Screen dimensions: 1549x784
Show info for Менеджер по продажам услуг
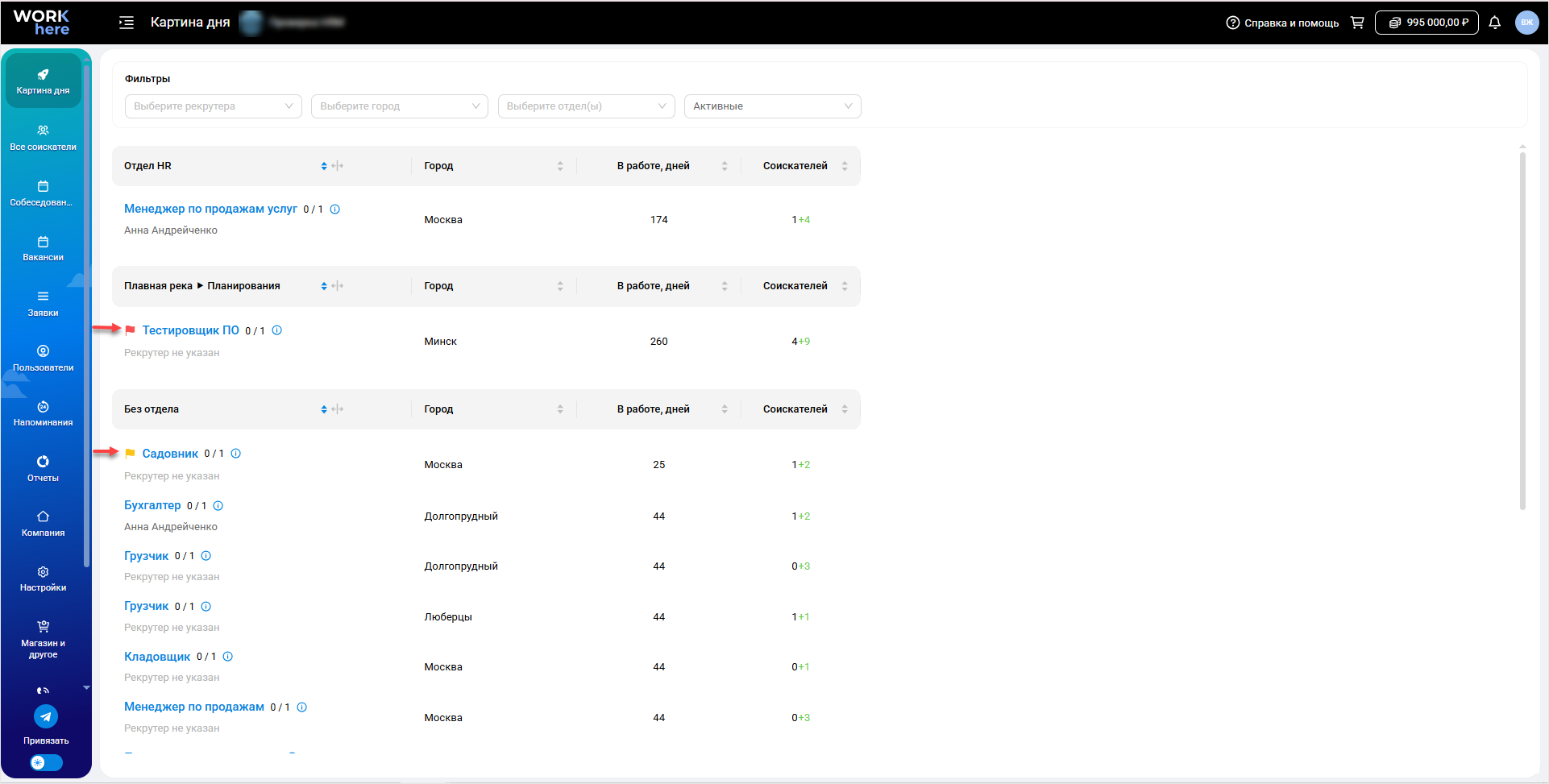click(x=335, y=209)
